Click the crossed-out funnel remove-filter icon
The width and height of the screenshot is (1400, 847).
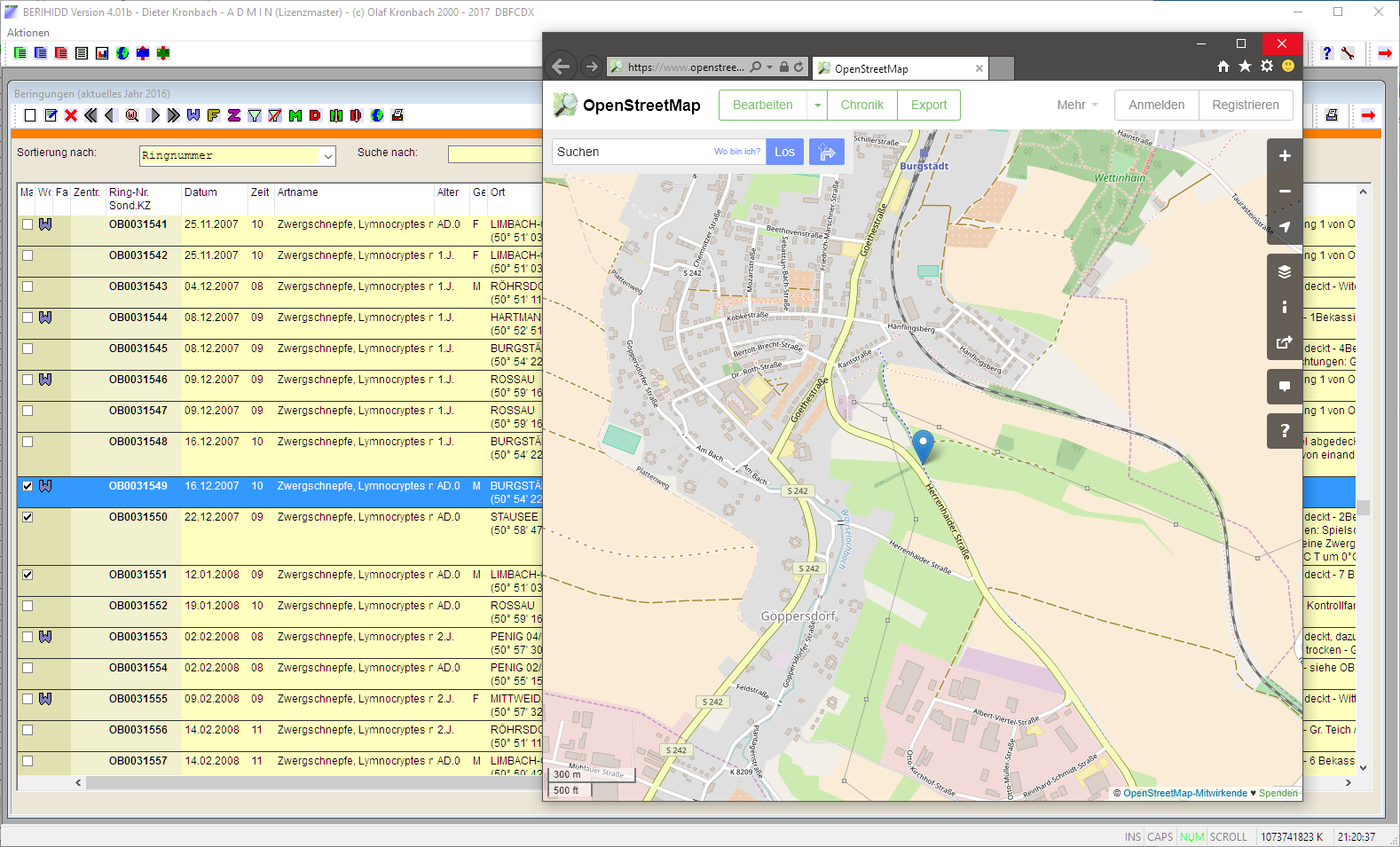tap(275, 115)
